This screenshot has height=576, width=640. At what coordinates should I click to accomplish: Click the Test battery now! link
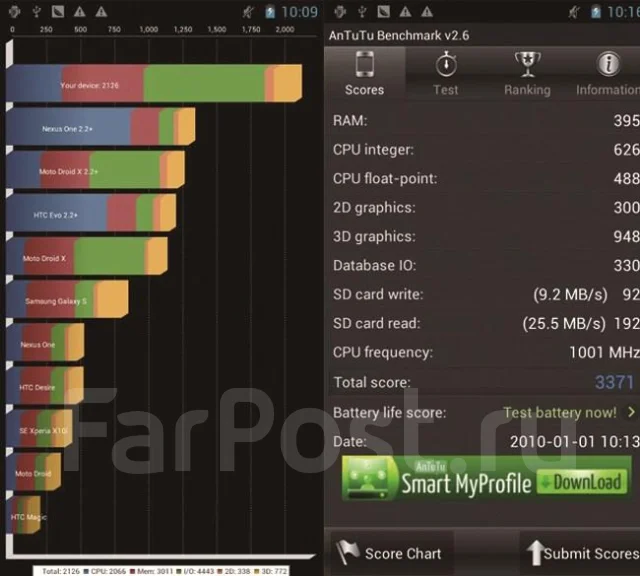pos(560,413)
